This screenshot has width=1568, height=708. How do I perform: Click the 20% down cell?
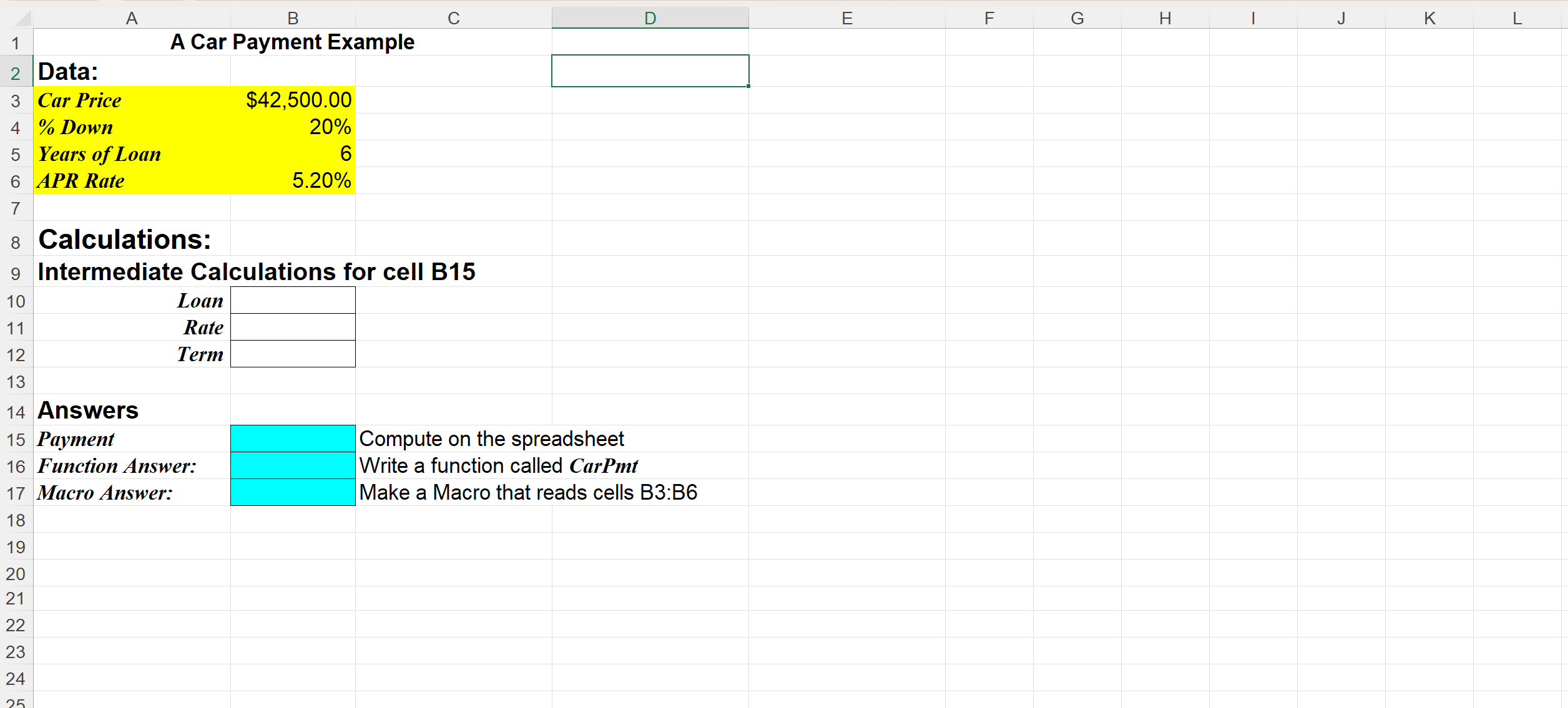[x=293, y=127]
